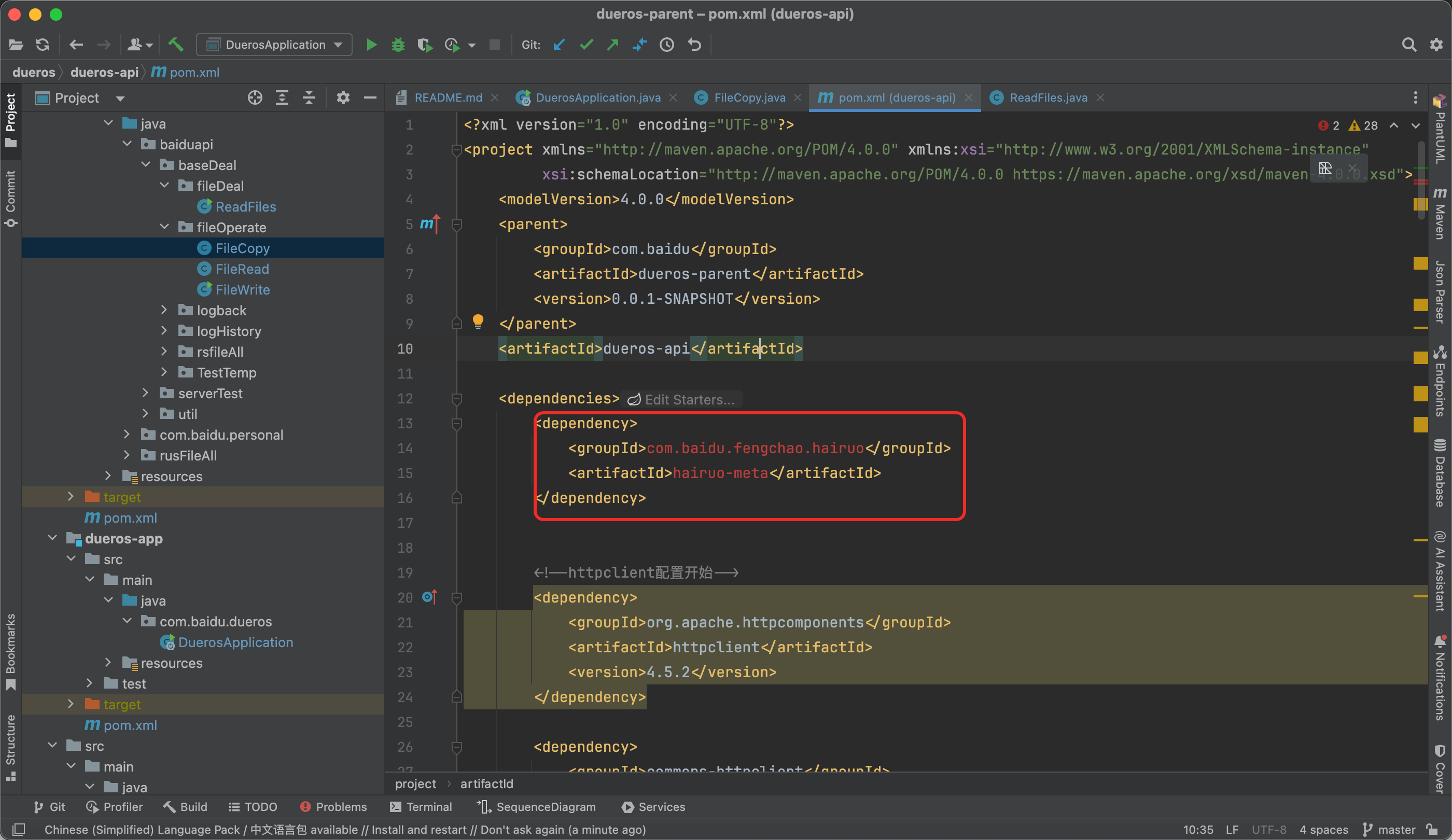Image resolution: width=1452 pixels, height=840 pixels.
Task: Toggle read-only lock in status bar
Action: click(1432, 829)
